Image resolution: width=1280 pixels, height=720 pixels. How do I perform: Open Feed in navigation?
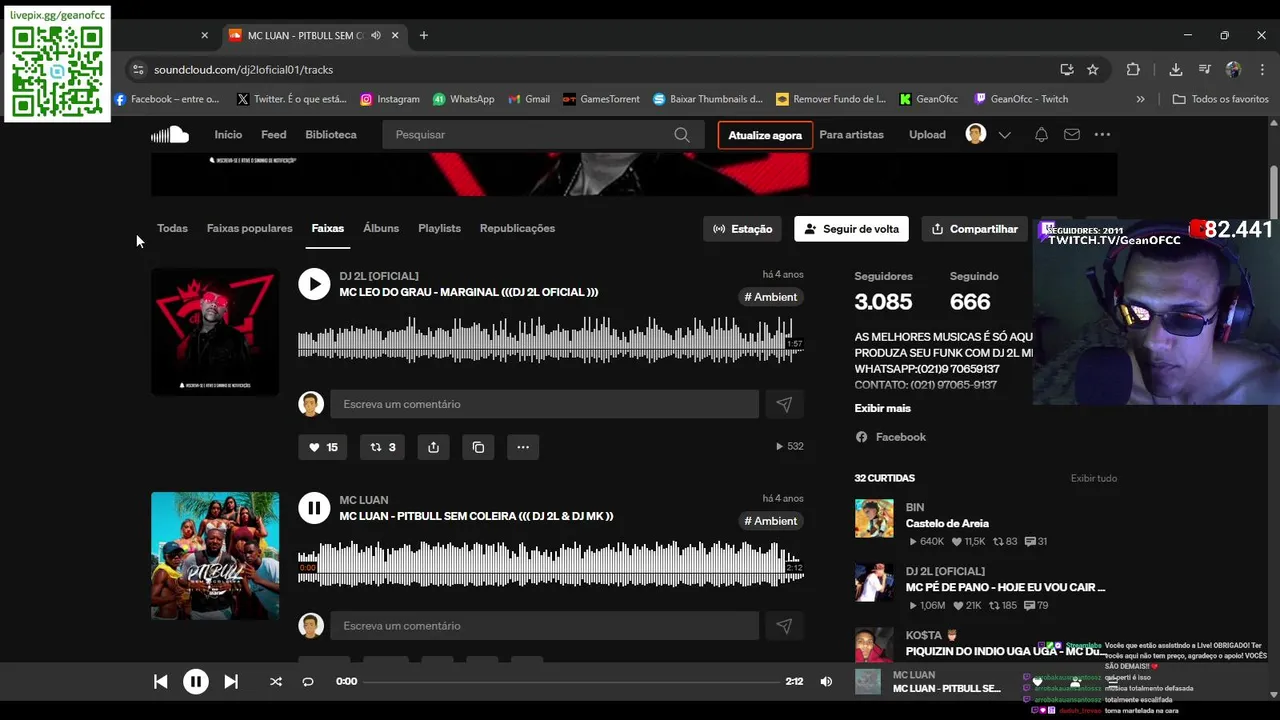[x=273, y=135]
